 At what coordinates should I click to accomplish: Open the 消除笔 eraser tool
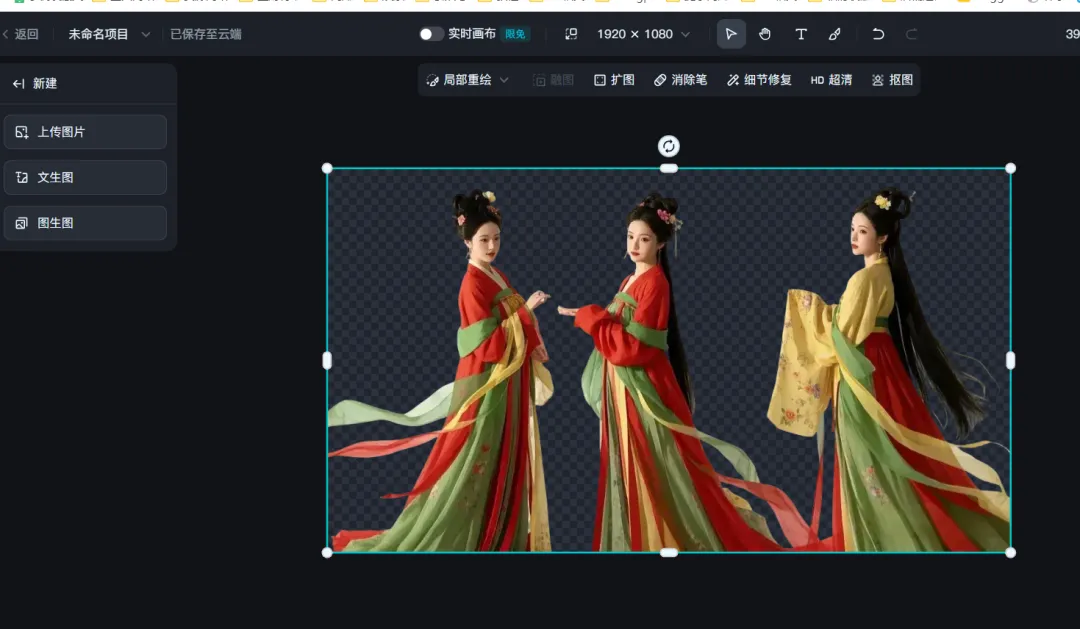pos(680,80)
